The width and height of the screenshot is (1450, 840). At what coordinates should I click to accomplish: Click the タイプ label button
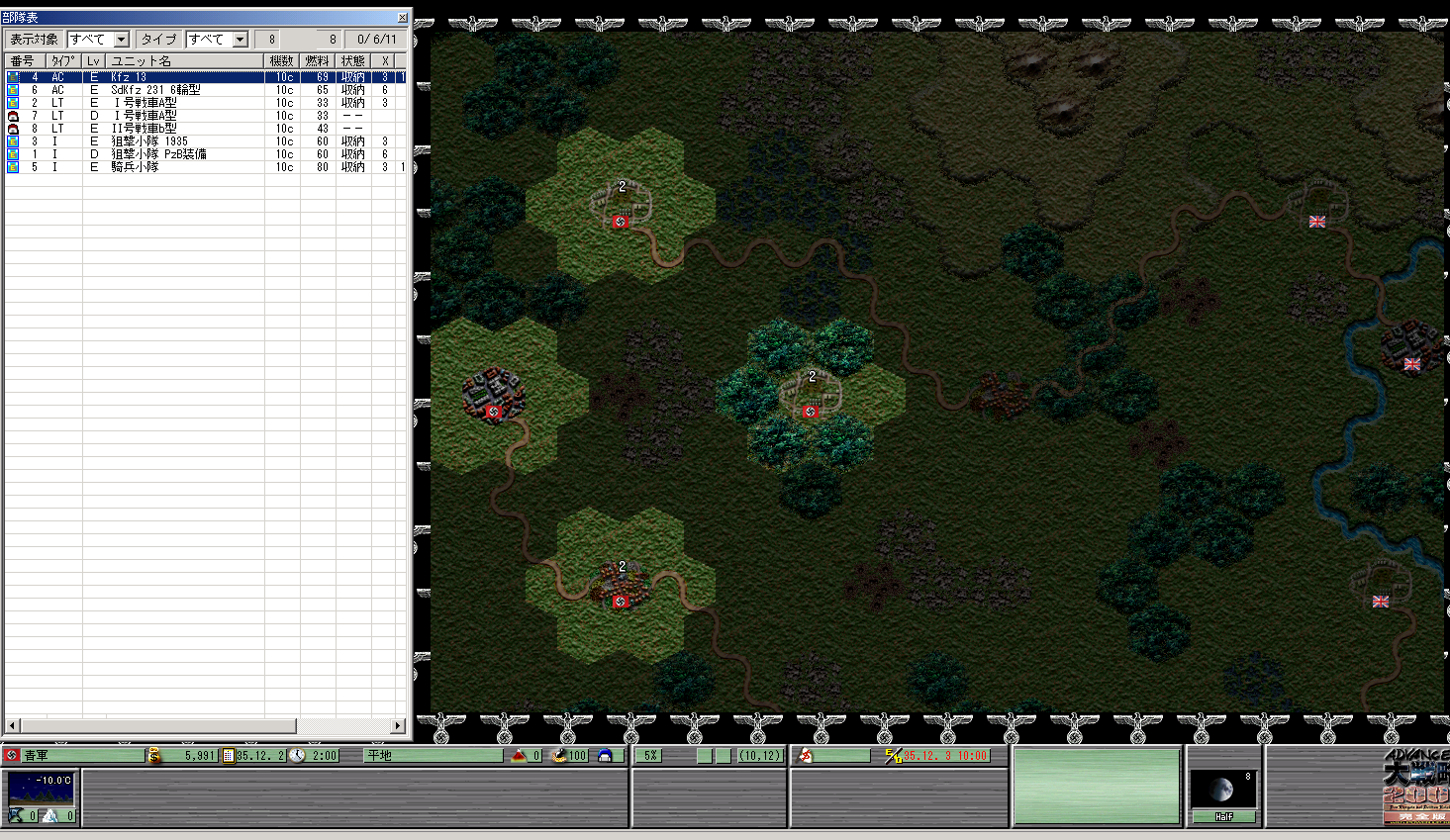[158, 40]
